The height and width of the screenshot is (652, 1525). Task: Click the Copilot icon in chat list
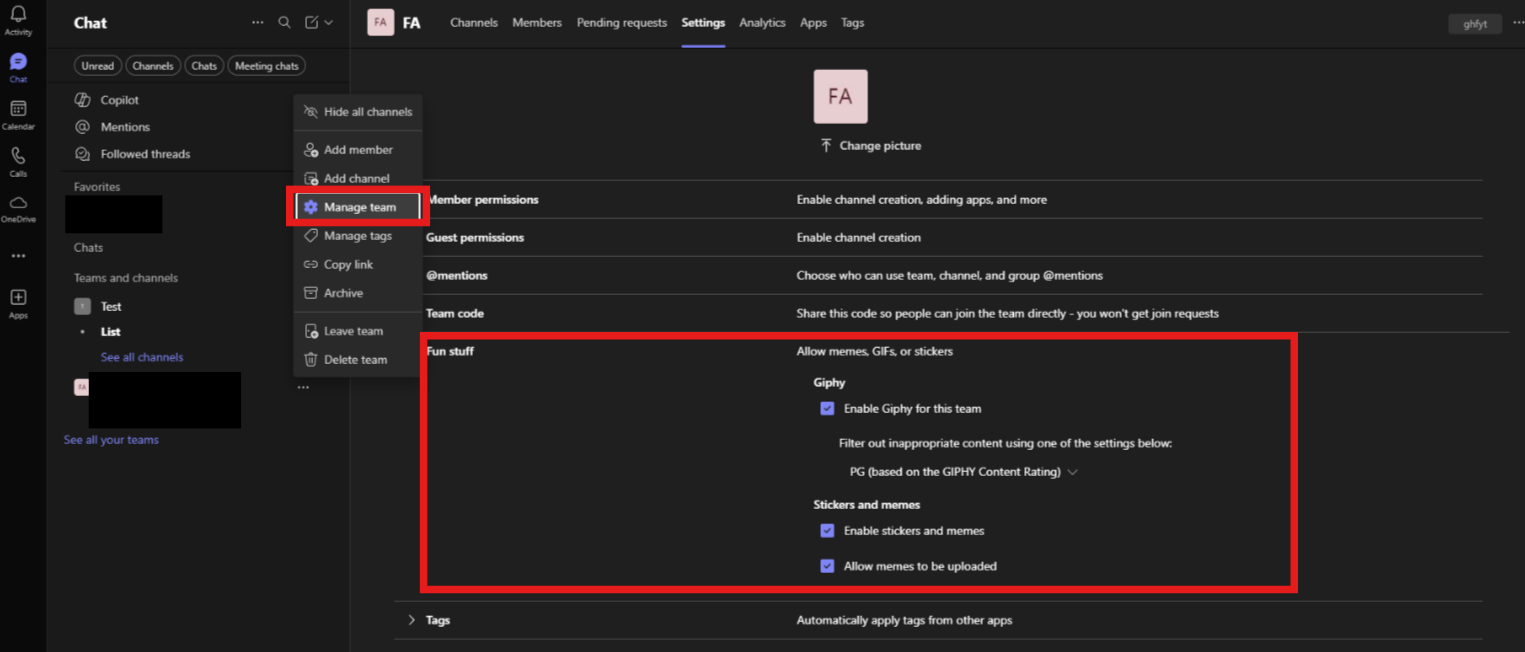pyautogui.click(x=83, y=100)
